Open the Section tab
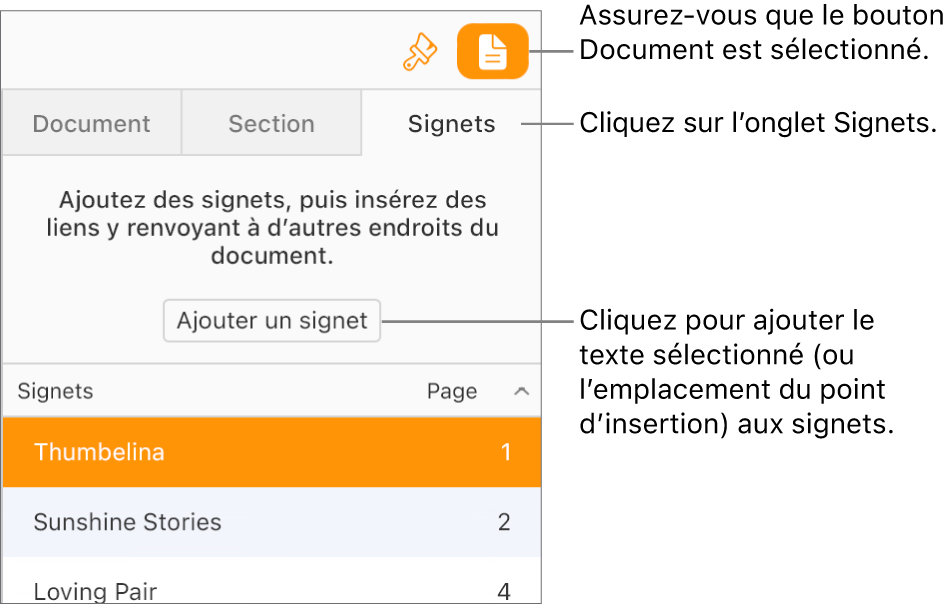The width and height of the screenshot is (952, 604). [271, 123]
